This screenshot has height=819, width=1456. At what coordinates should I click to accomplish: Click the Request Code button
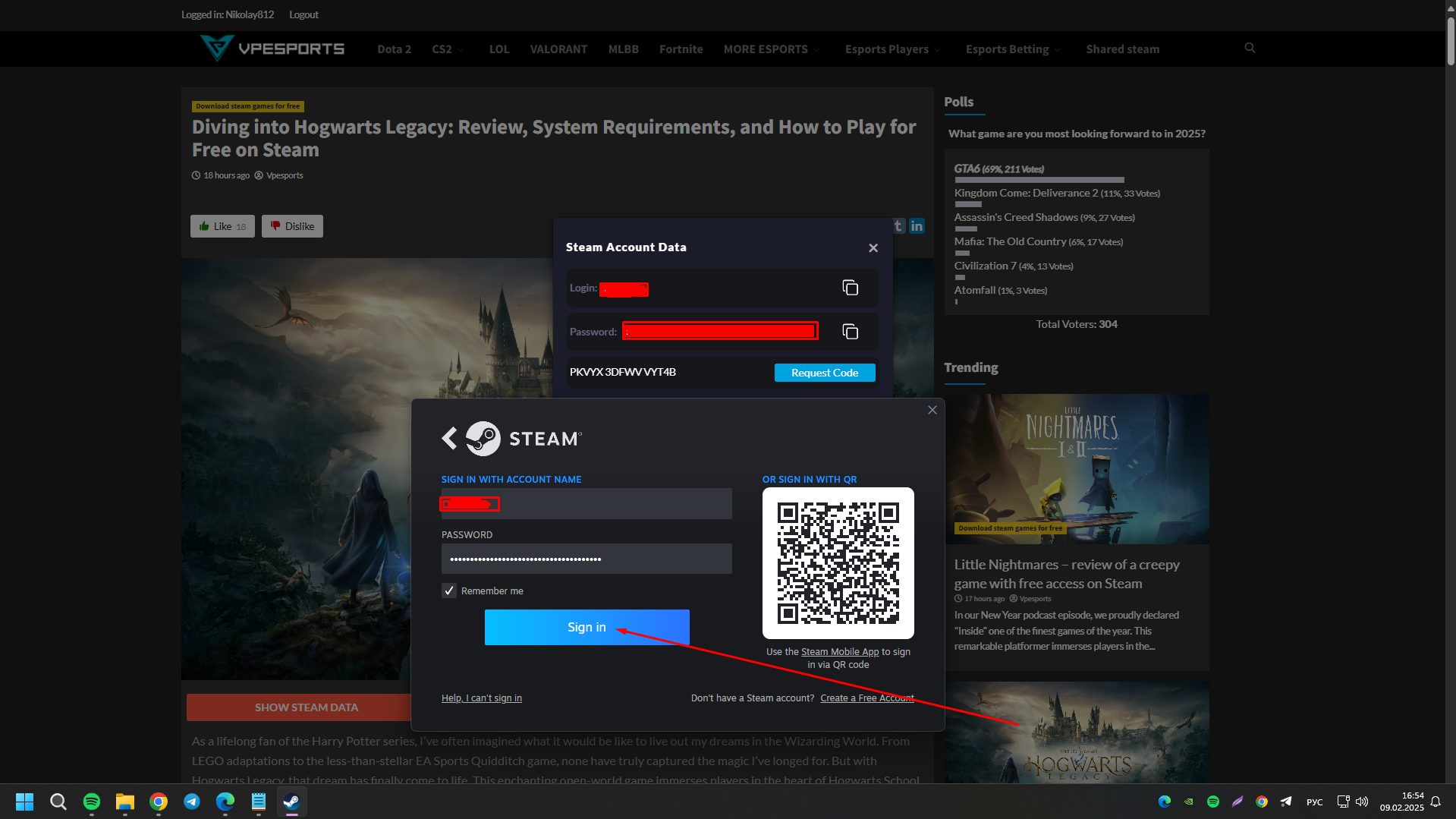click(825, 373)
